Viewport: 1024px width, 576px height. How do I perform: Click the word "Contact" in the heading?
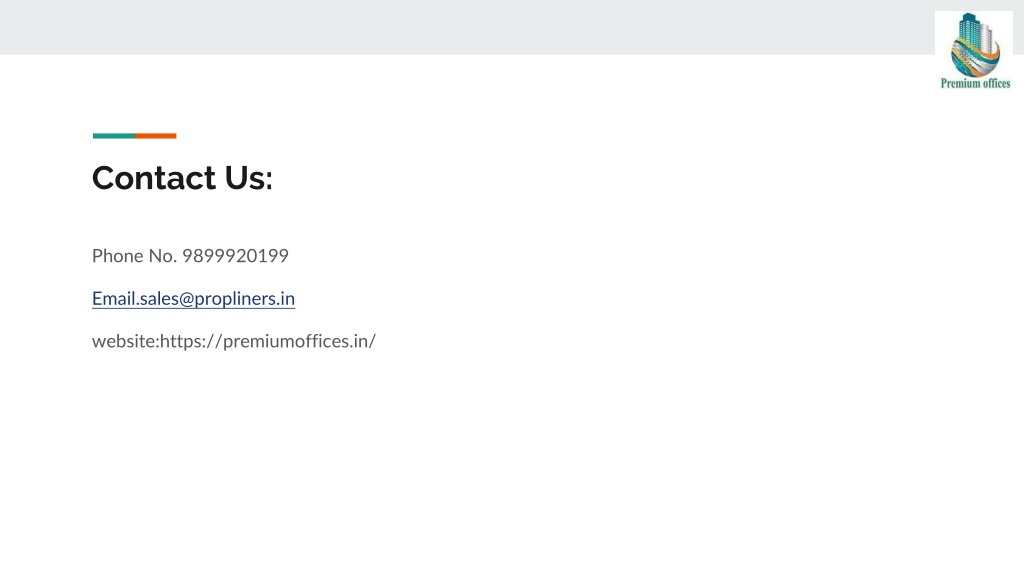tap(154, 178)
